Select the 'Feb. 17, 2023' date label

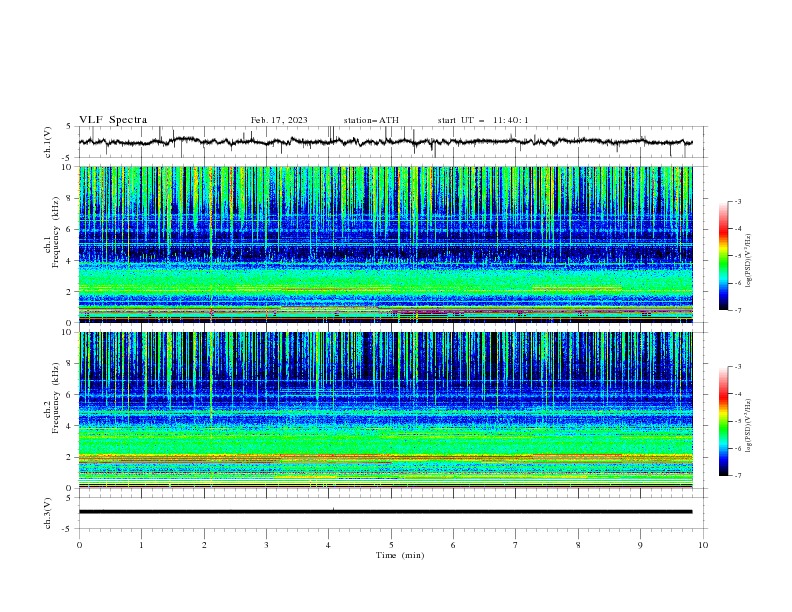279,120
